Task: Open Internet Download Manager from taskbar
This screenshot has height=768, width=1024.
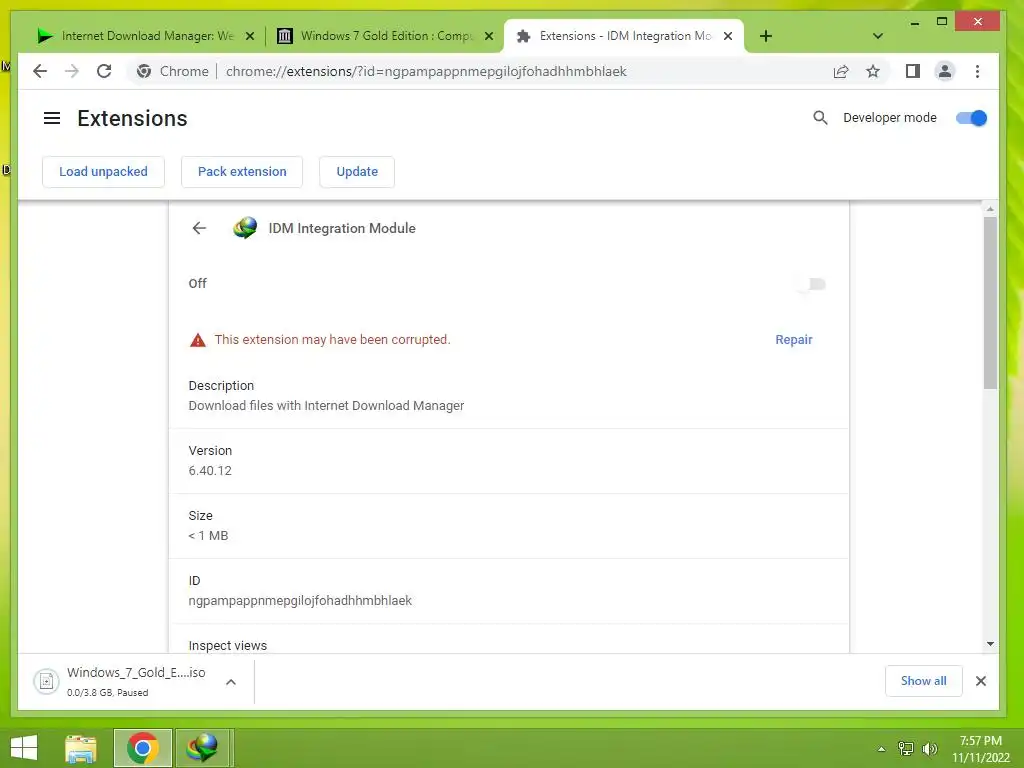Action: coord(202,748)
